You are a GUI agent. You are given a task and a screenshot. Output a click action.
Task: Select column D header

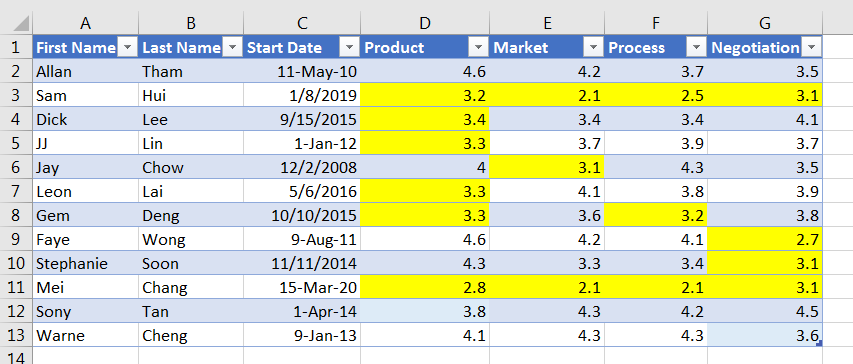pos(425,23)
